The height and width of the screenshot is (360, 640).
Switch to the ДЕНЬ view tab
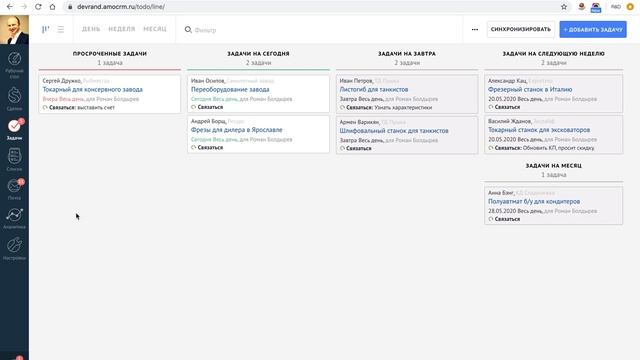tap(91, 29)
